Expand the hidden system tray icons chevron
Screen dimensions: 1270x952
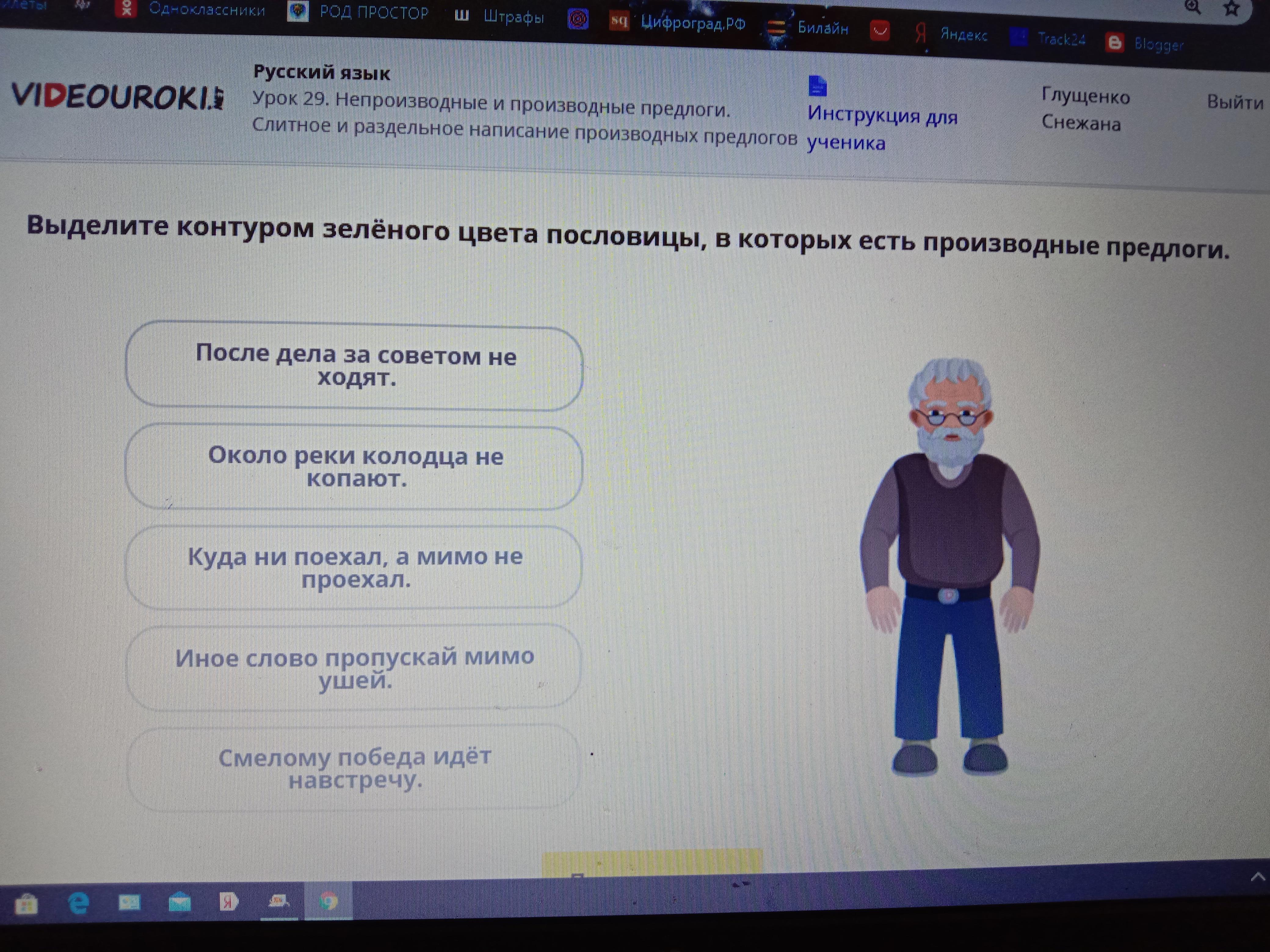point(1257,876)
